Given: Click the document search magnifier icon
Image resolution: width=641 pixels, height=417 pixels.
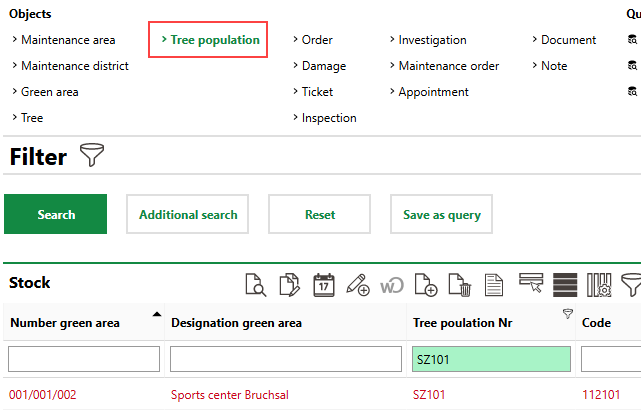Looking at the screenshot, I should [256, 285].
